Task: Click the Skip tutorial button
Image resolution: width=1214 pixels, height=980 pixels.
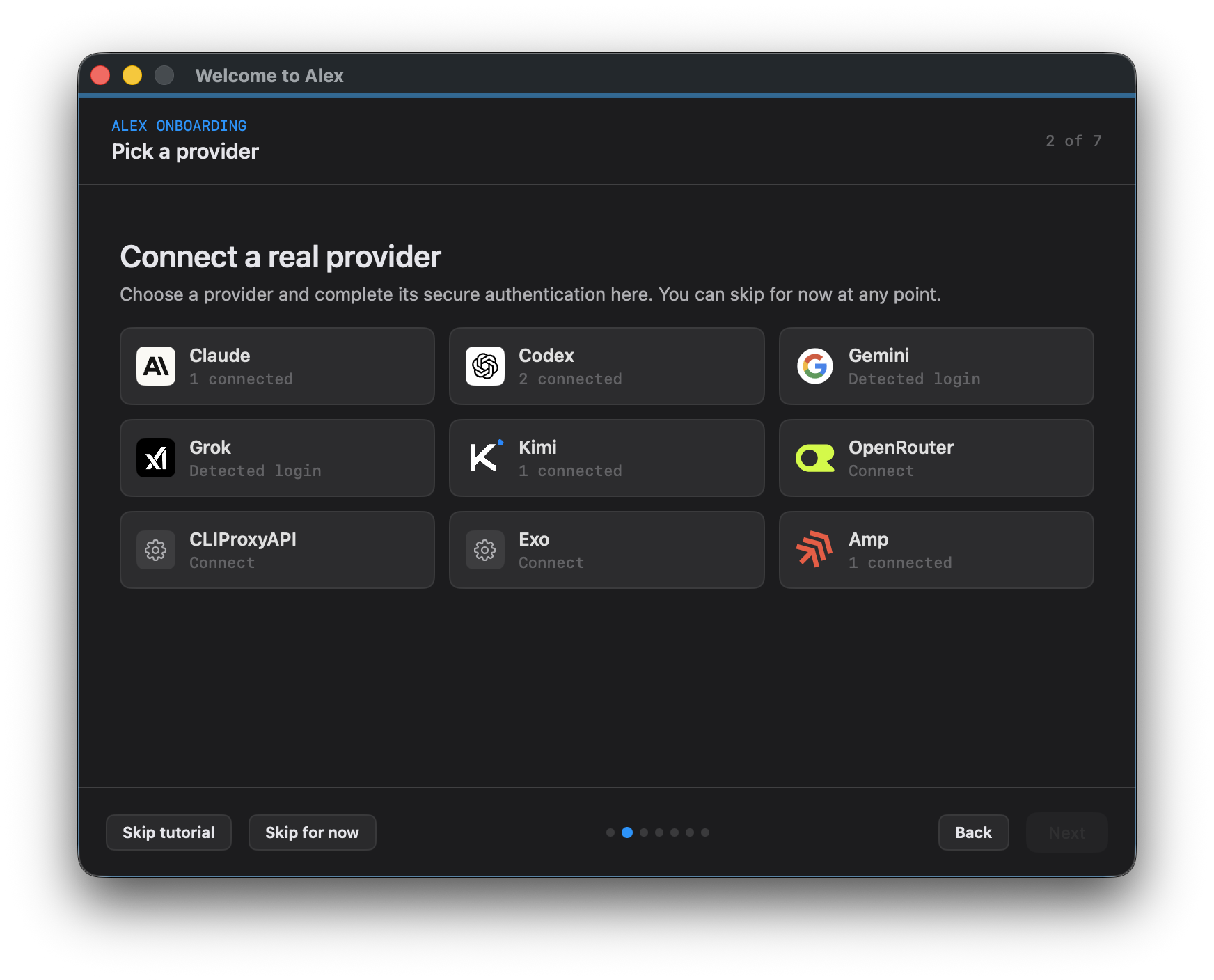Action: pos(168,832)
